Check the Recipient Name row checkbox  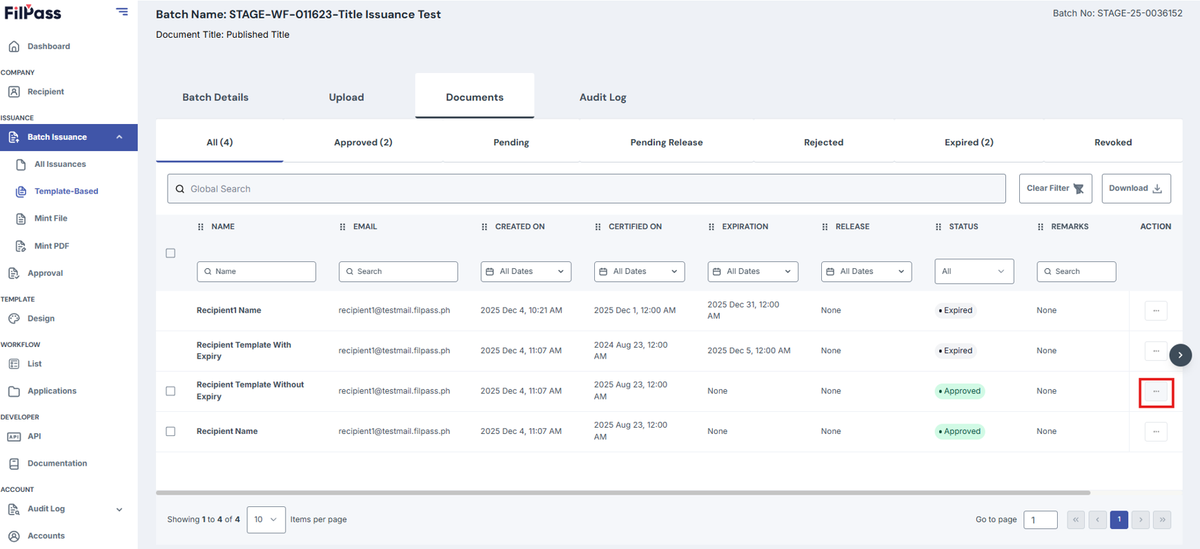click(x=170, y=431)
